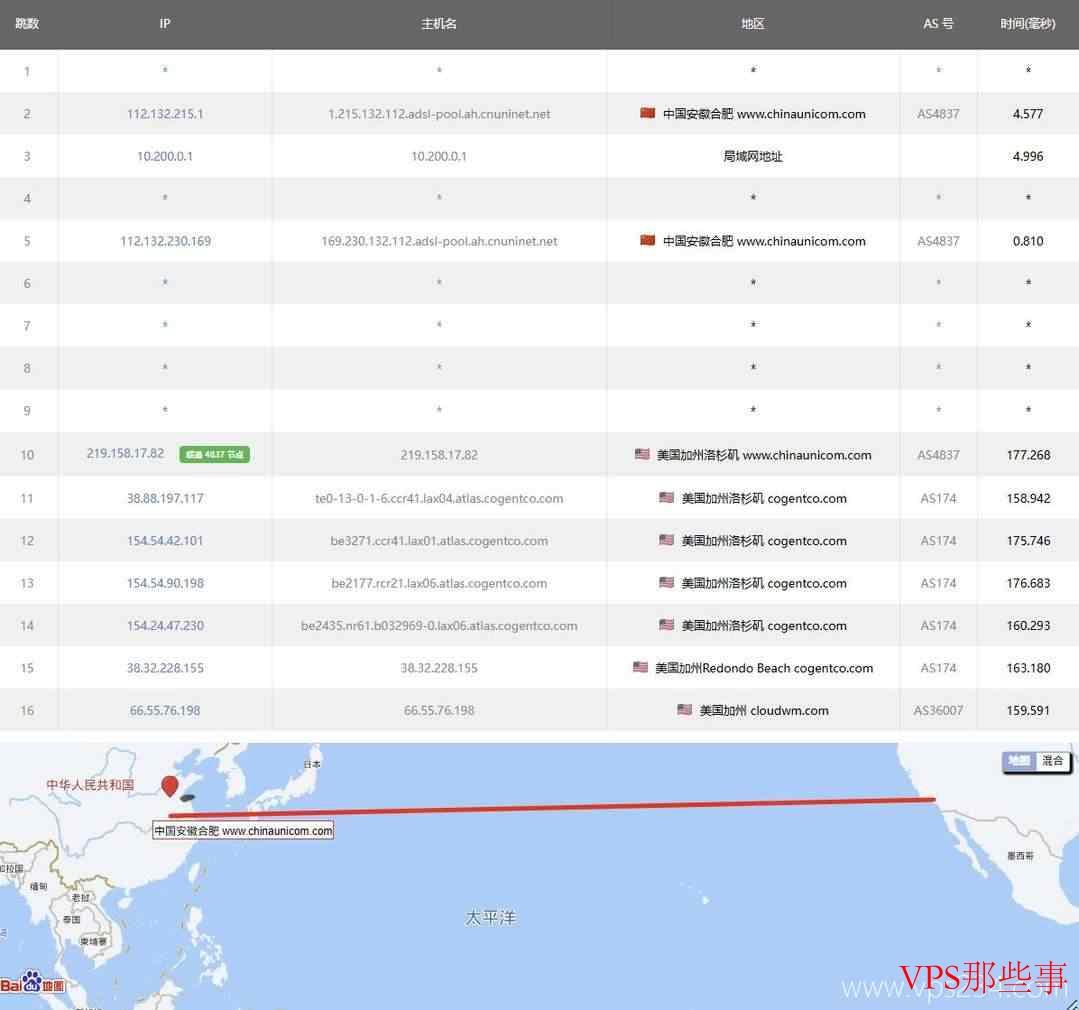Select the red location pin on the map

pos(169,786)
